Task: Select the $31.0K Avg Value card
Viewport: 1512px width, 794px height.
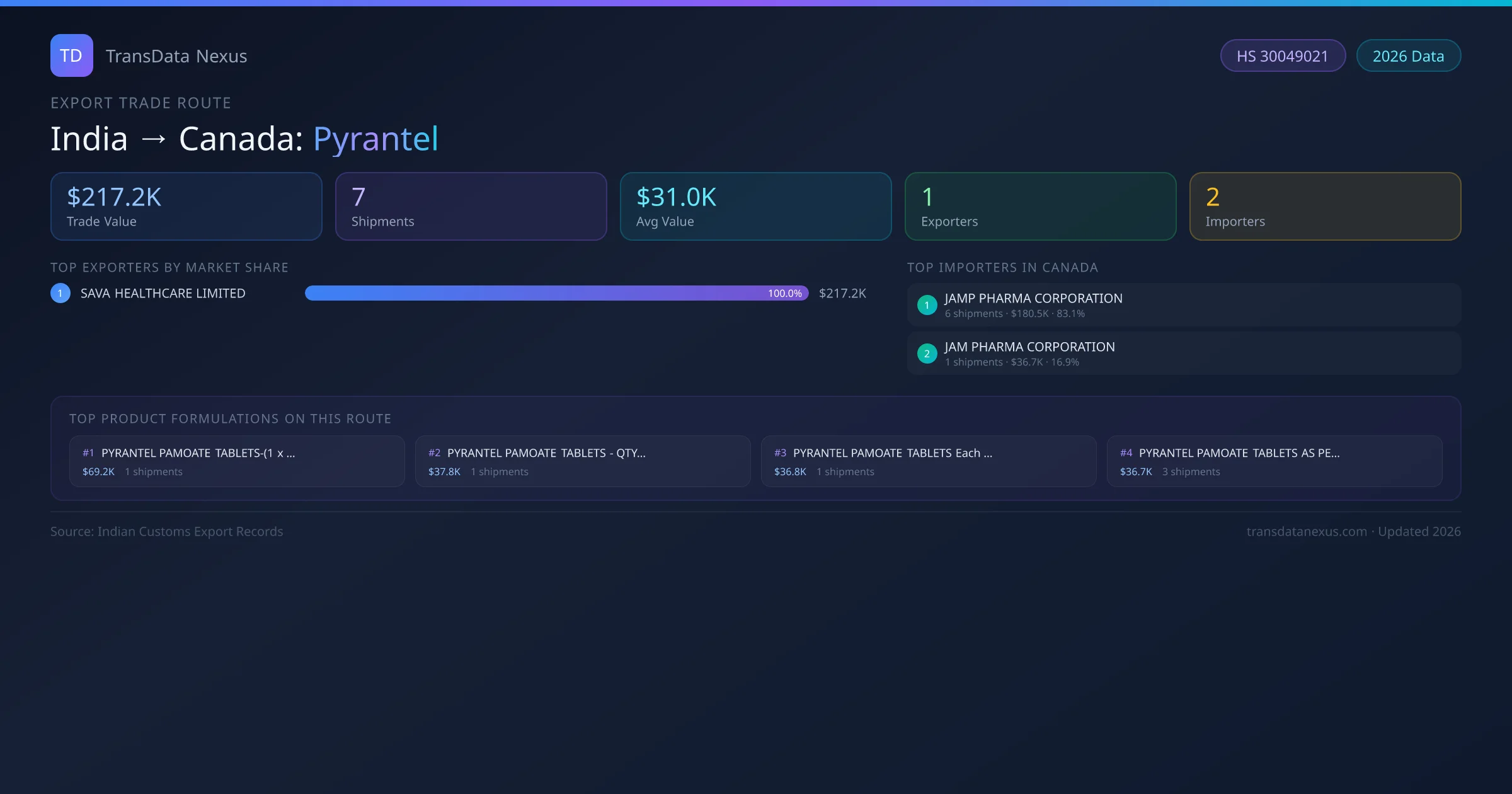Action: pos(755,207)
